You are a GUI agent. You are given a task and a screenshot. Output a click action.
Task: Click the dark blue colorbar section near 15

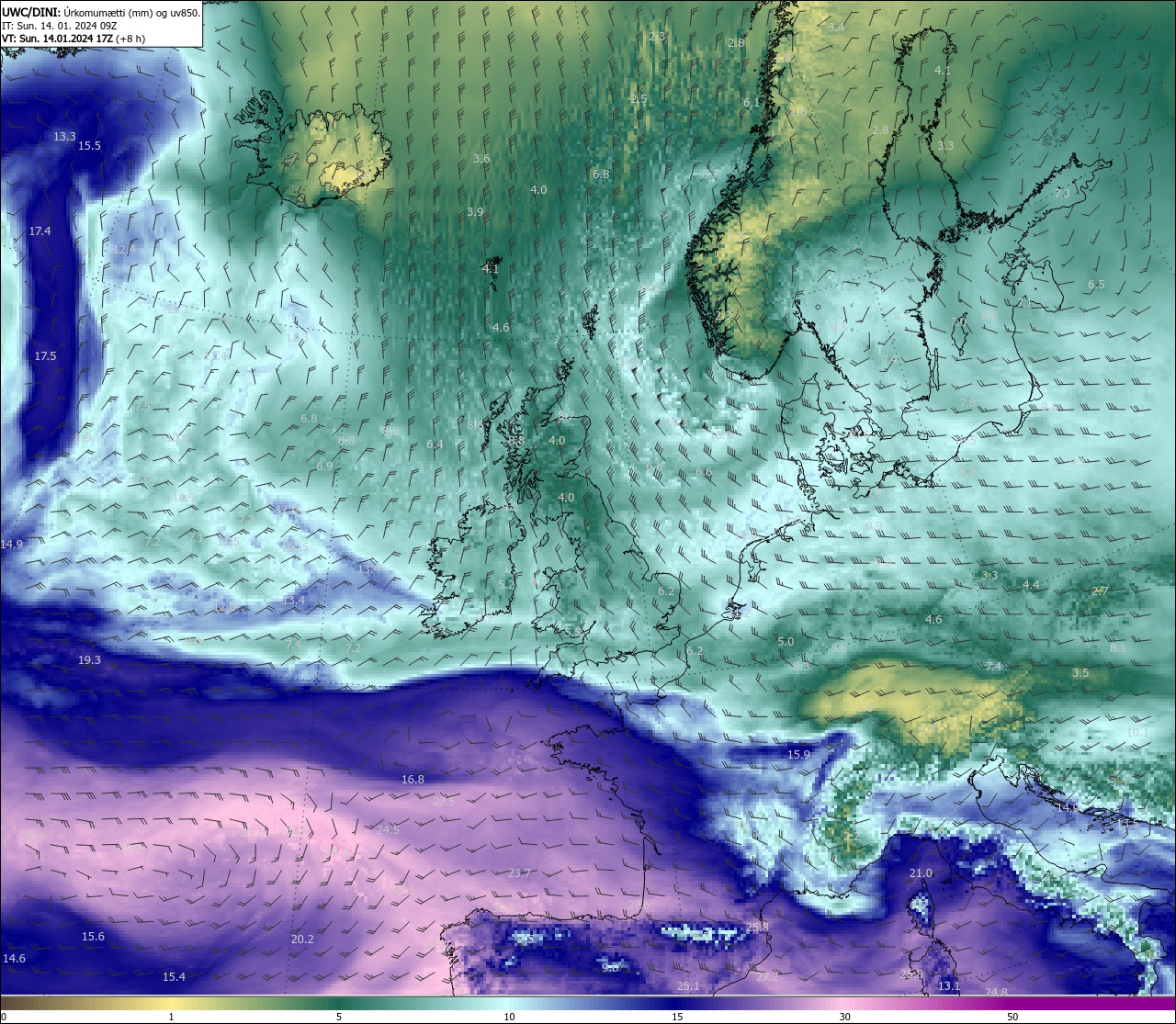pos(676,1003)
